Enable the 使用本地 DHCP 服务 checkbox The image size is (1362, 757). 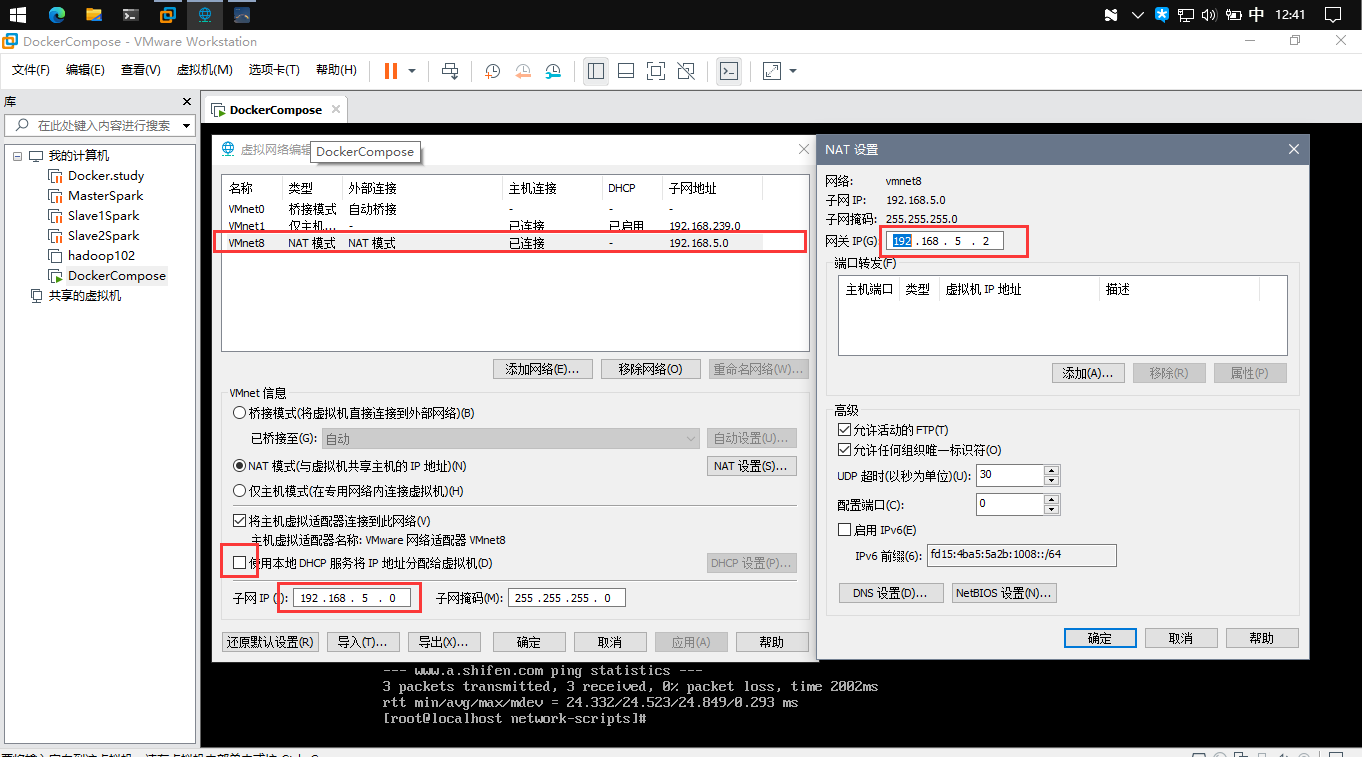point(239,563)
